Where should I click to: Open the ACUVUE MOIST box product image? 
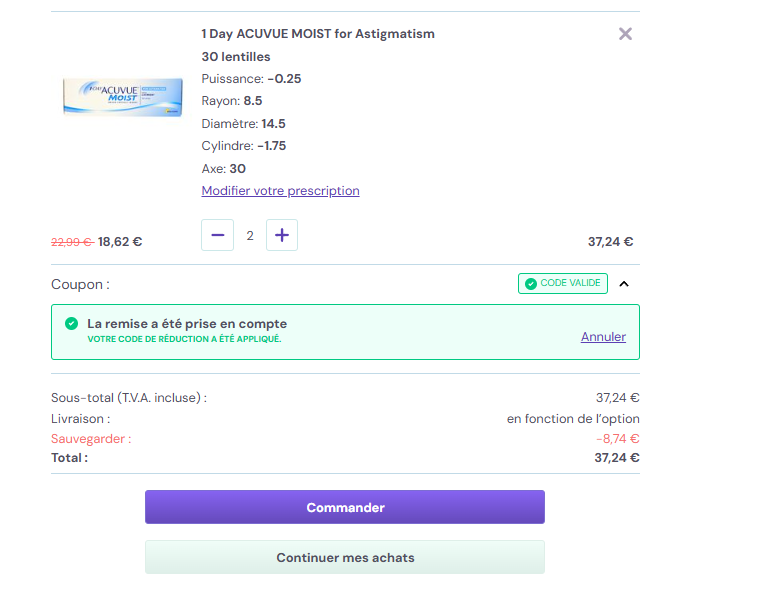122,97
